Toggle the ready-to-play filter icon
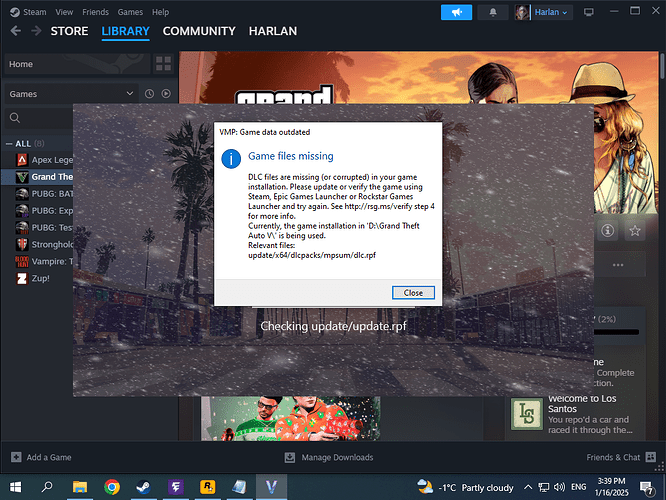This screenshot has width=666, height=500. click(166, 93)
